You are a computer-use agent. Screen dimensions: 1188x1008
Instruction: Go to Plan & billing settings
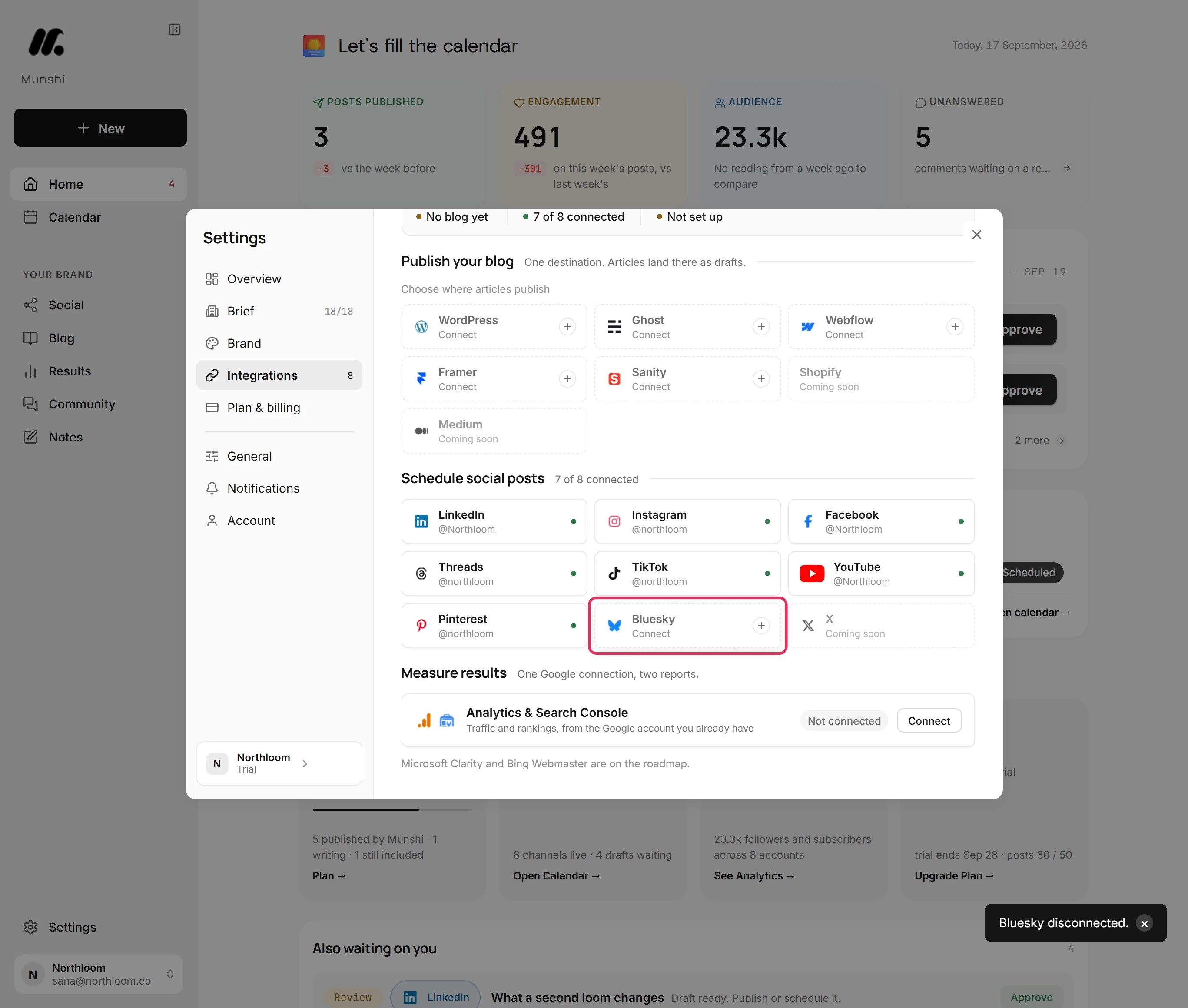click(x=279, y=408)
